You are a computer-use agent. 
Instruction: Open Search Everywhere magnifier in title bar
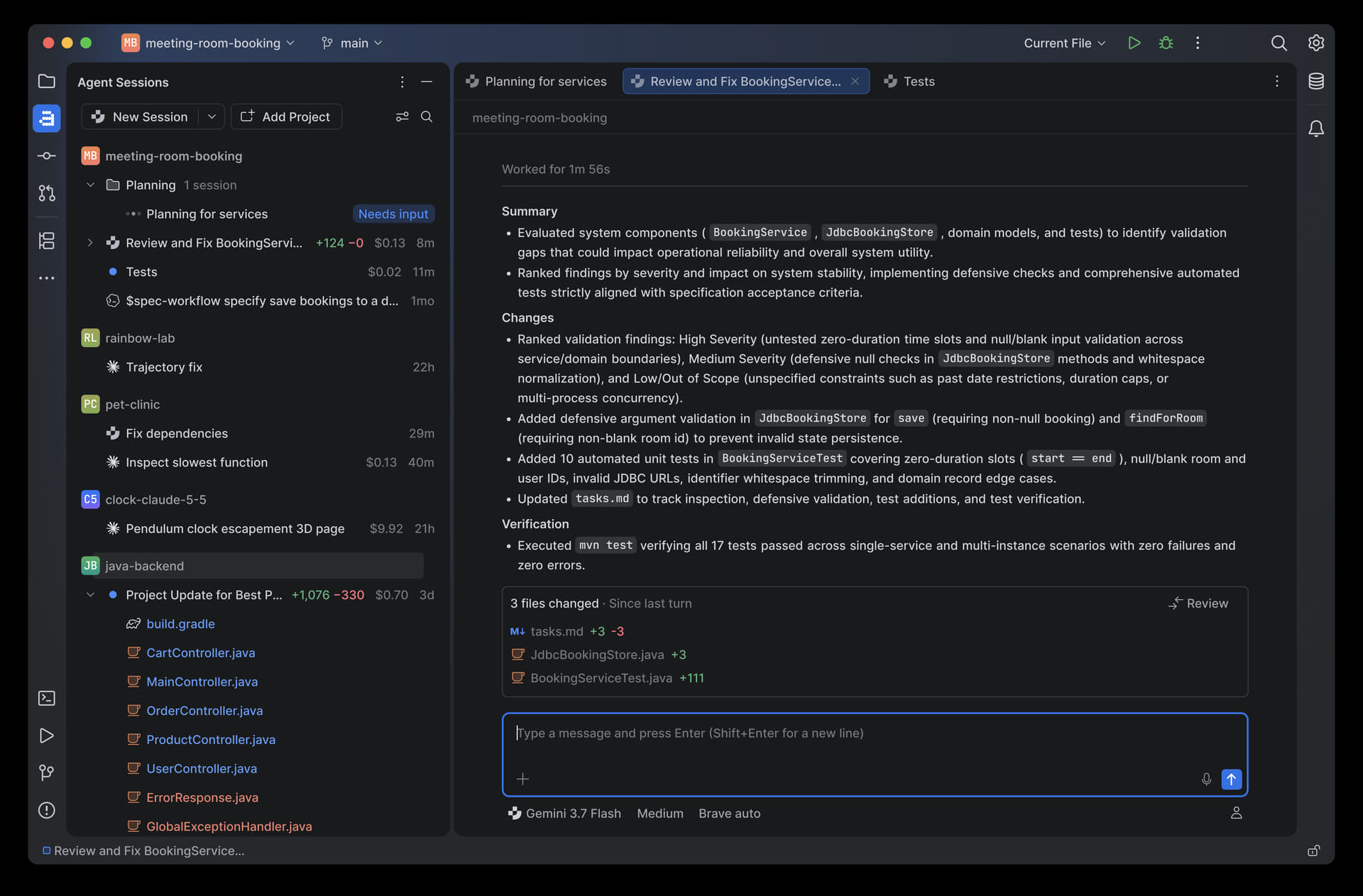point(1279,43)
